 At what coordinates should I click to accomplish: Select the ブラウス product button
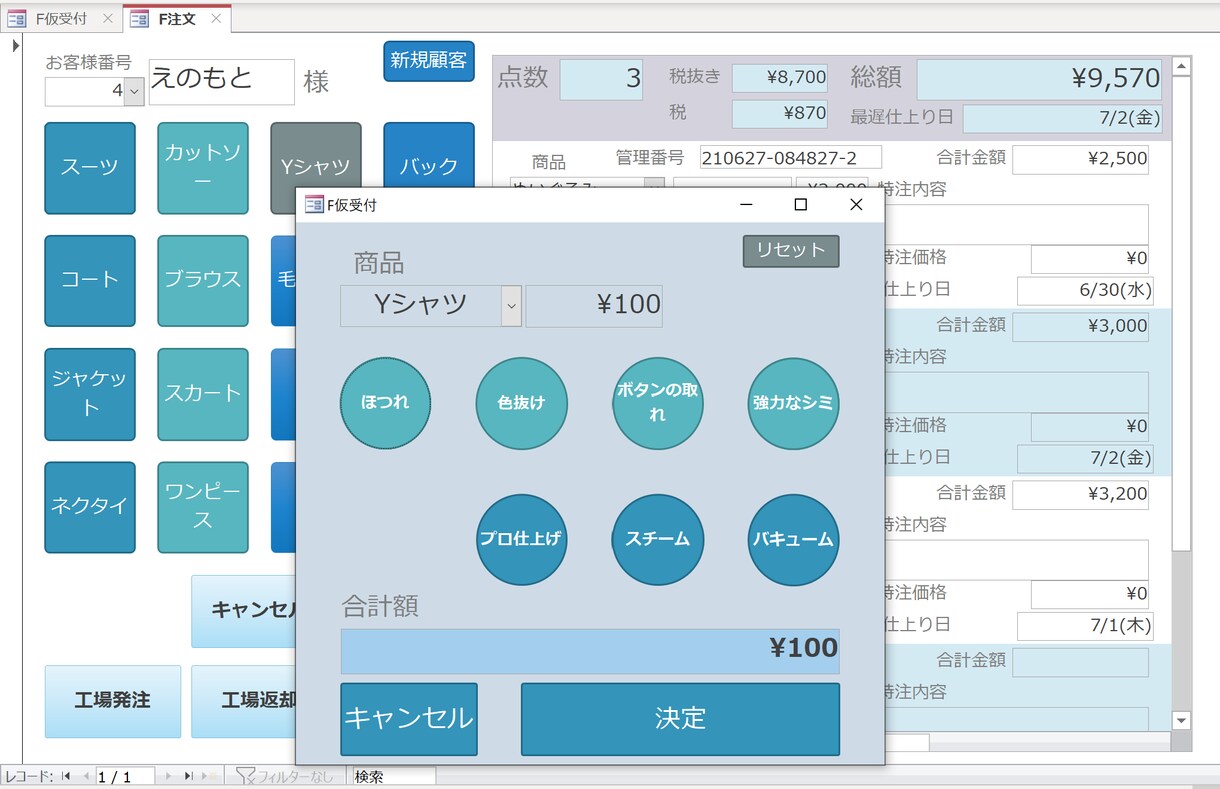tap(203, 281)
